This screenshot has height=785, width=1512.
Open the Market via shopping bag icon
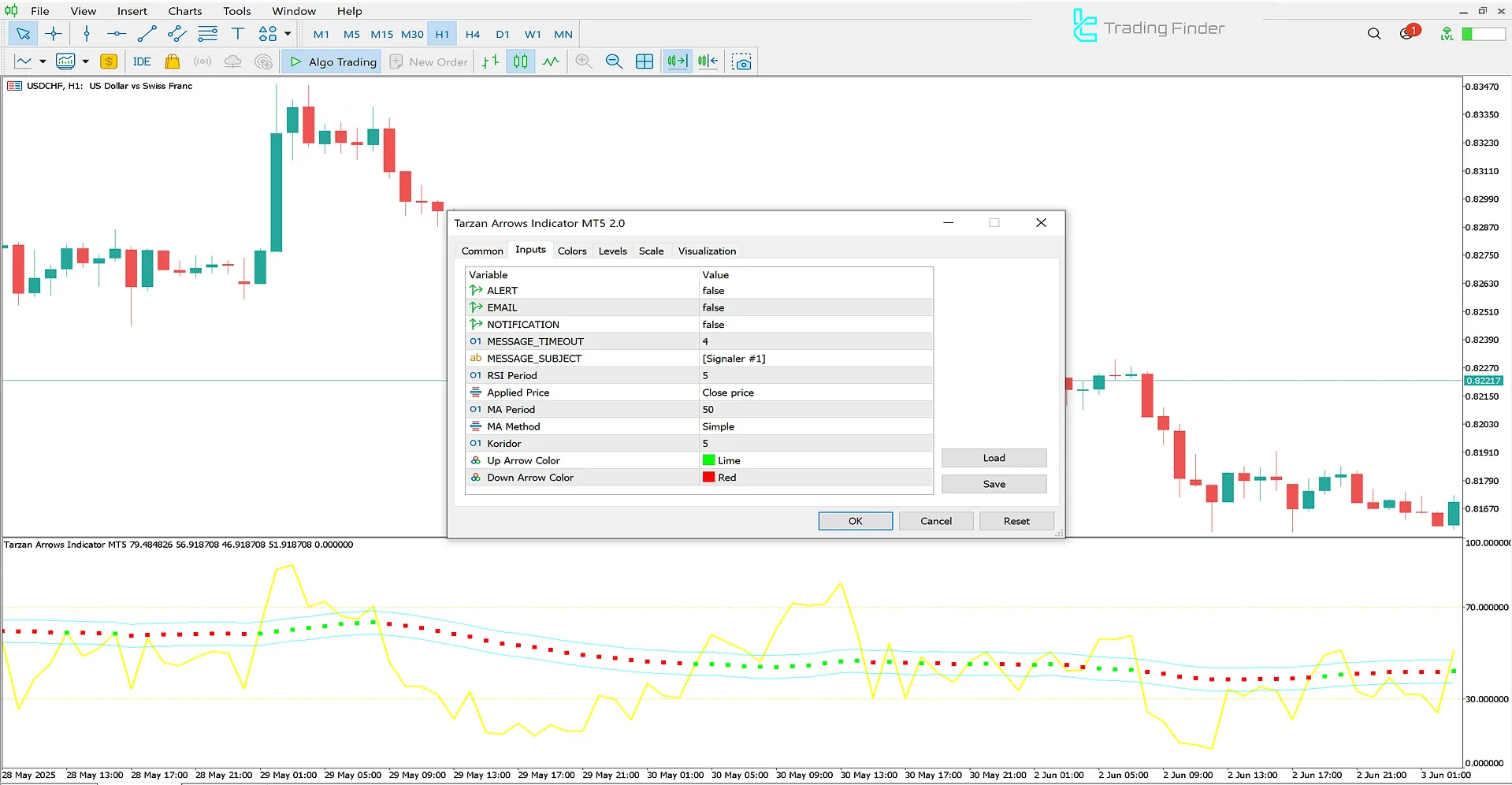tap(172, 61)
